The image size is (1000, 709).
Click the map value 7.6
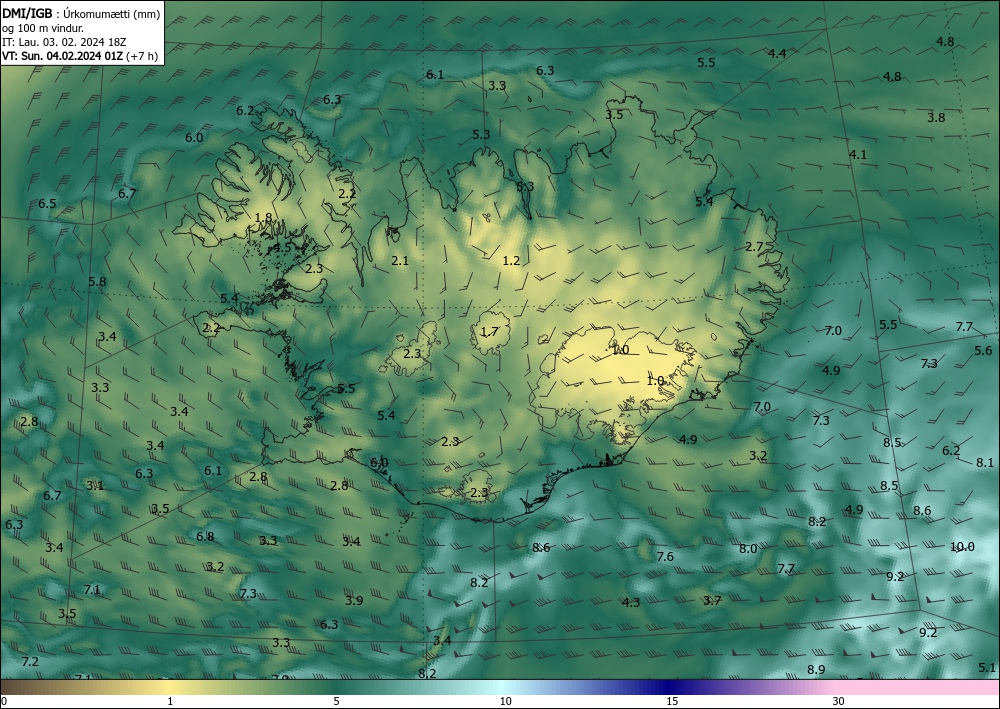665,557
